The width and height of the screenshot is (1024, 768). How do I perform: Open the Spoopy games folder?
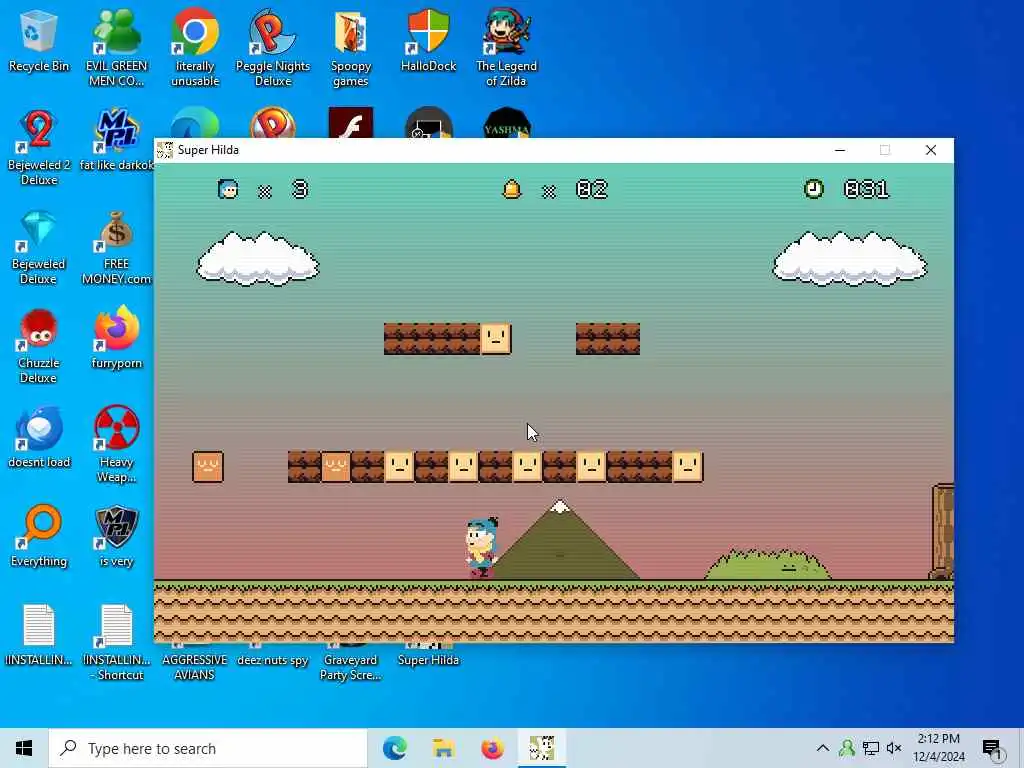[351, 47]
